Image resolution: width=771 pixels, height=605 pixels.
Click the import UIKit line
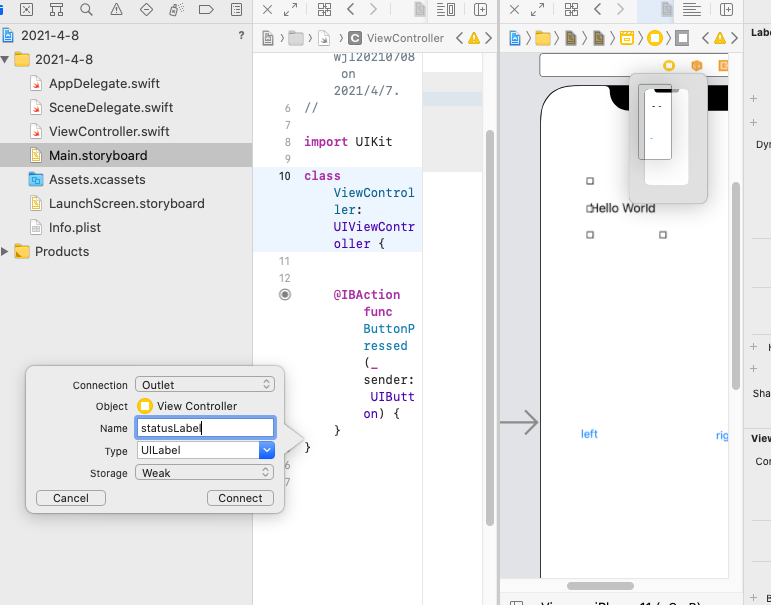pyautogui.click(x=348, y=142)
